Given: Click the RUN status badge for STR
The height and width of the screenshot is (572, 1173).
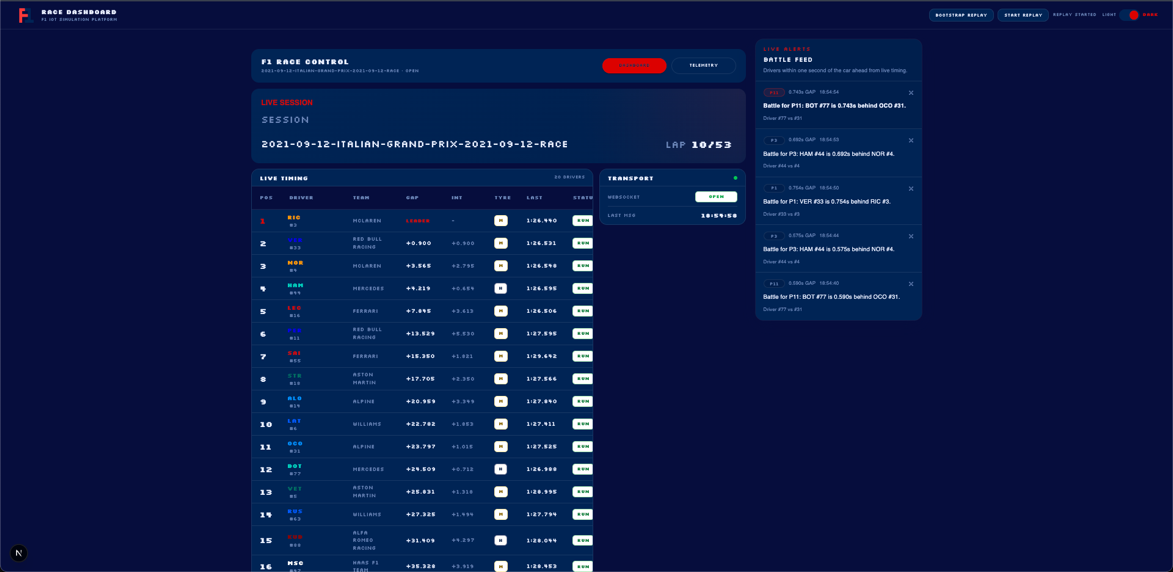Looking at the screenshot, I should point(582,379).
